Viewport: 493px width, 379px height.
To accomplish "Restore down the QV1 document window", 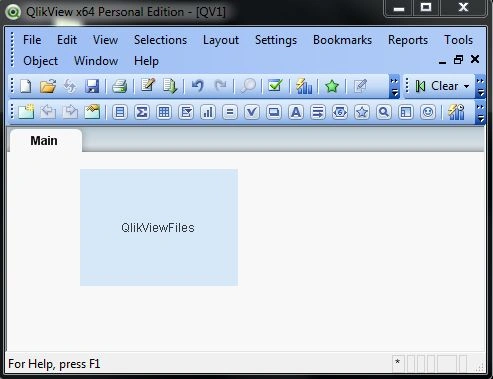I will [458, 60].
